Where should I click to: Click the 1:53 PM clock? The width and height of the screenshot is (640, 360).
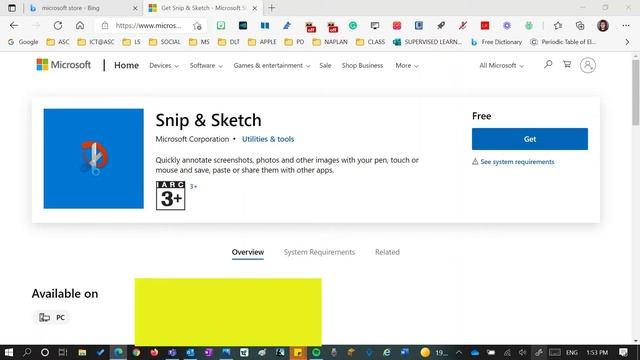tap(597, 352)
